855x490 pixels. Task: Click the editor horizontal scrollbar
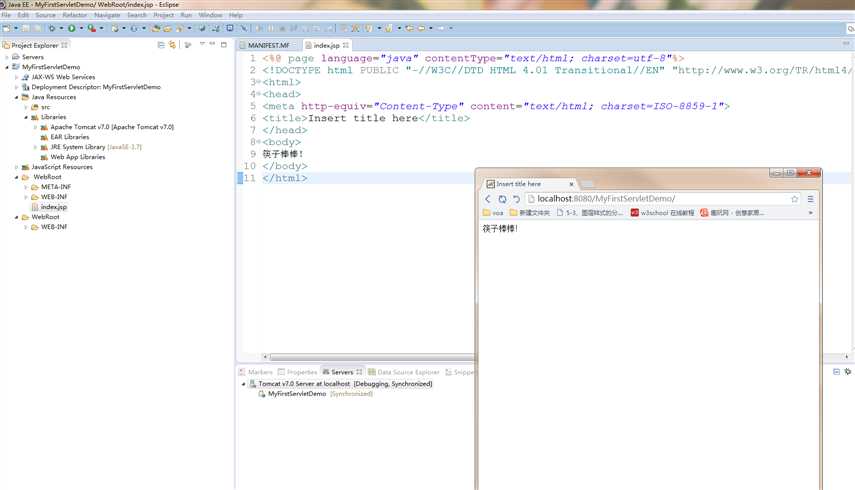tap(372, 357)
